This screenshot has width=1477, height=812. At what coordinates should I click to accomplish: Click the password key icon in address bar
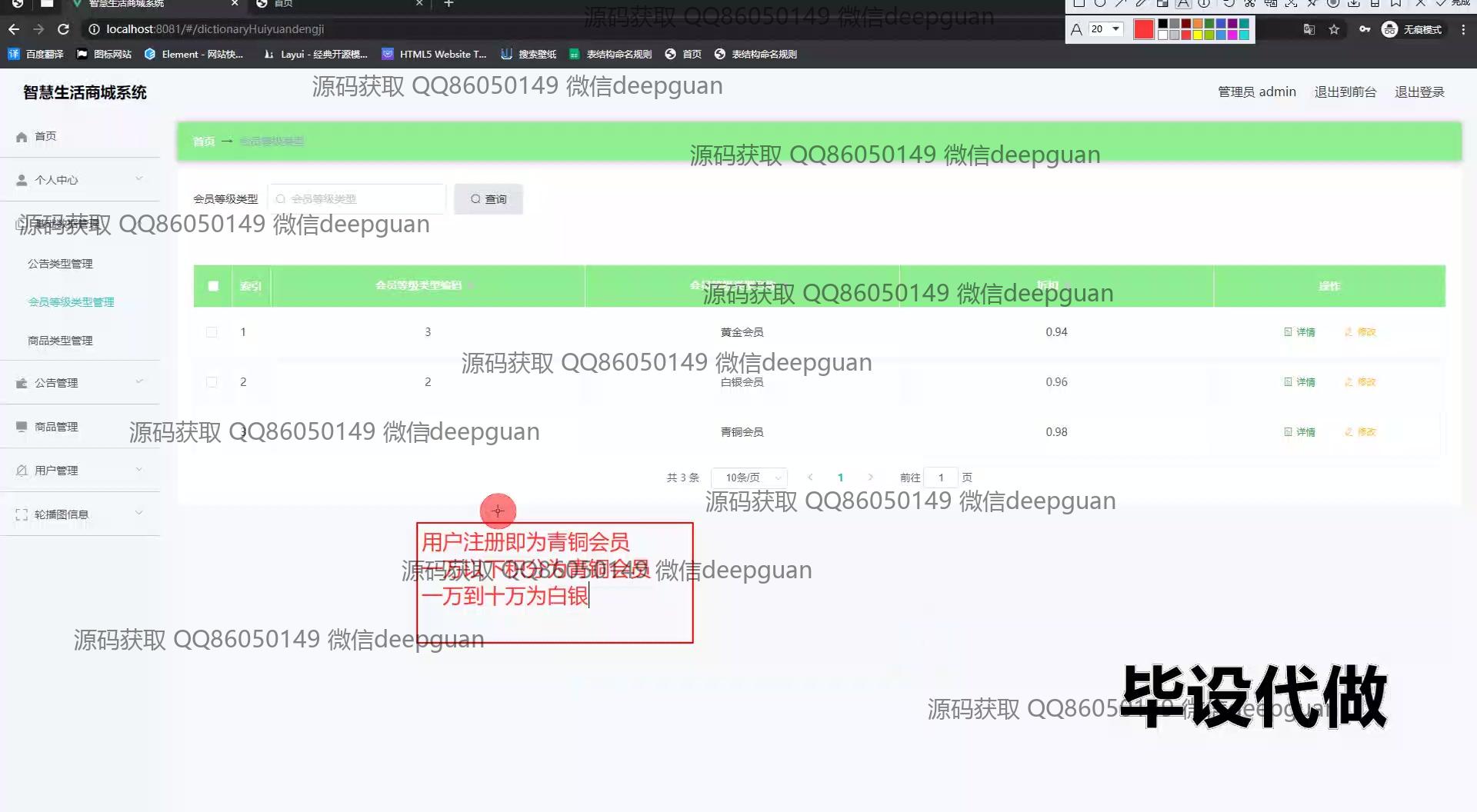coord(1364,29)
